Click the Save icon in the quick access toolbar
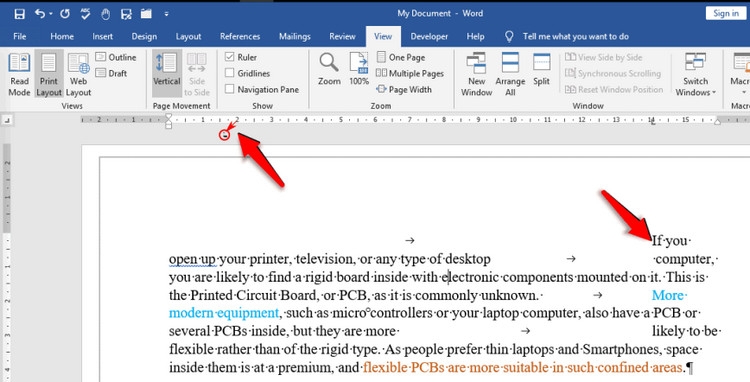 (20, 14)
